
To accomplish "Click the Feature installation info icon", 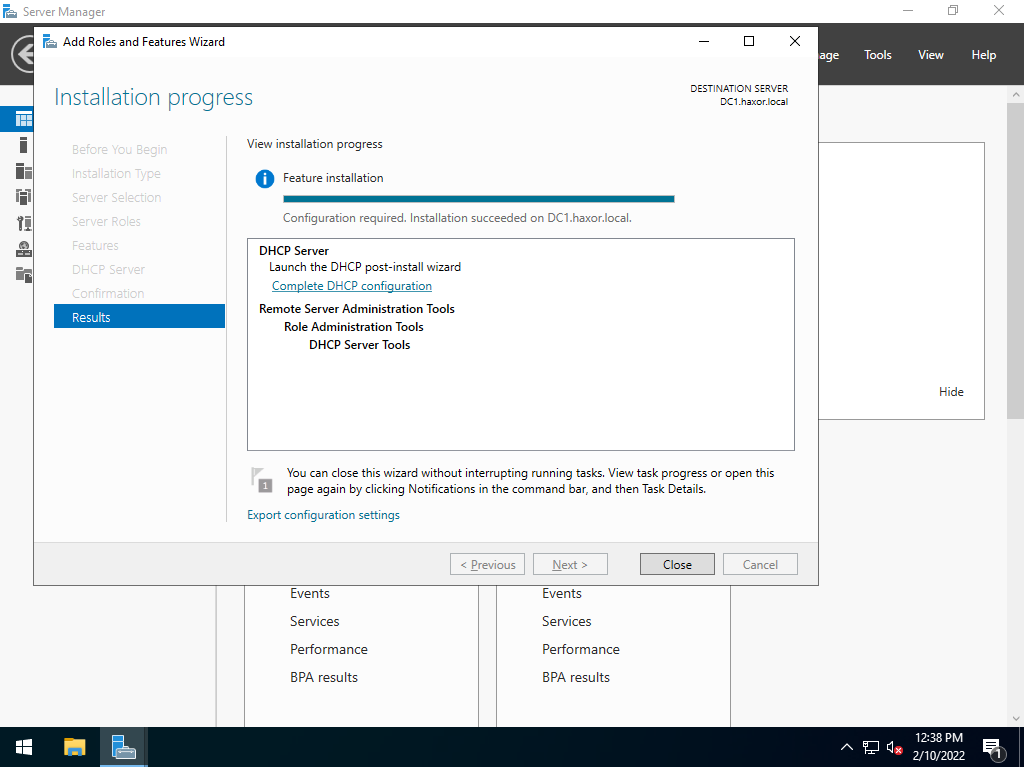I will click(264, 178).
